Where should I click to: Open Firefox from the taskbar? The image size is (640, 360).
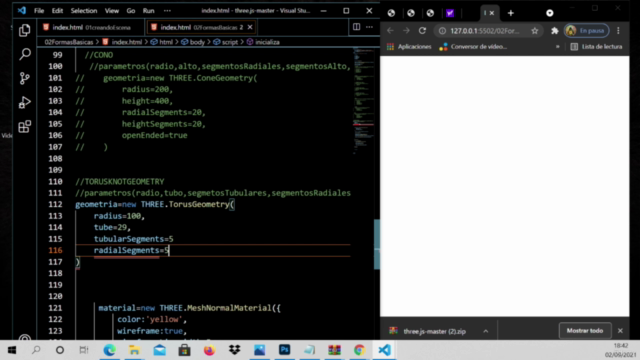(x=209, y=350)
